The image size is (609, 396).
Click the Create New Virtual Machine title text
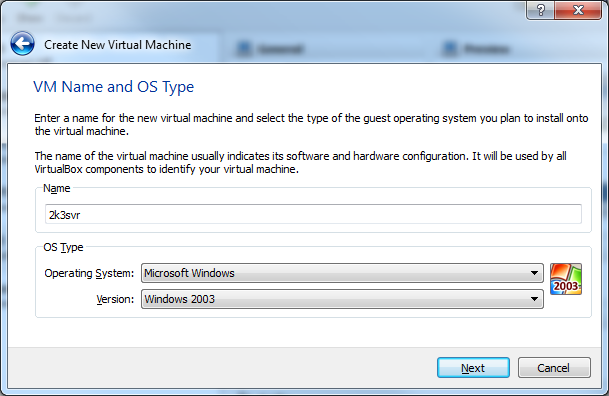click(118, 45)
